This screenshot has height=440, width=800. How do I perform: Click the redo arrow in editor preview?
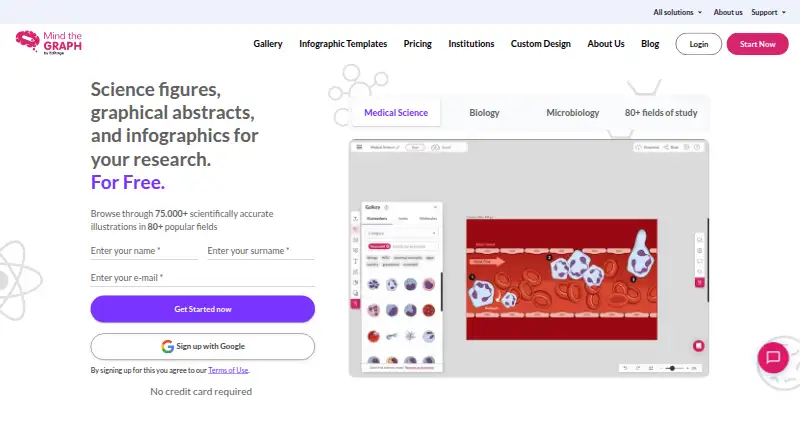click(638, 368)
